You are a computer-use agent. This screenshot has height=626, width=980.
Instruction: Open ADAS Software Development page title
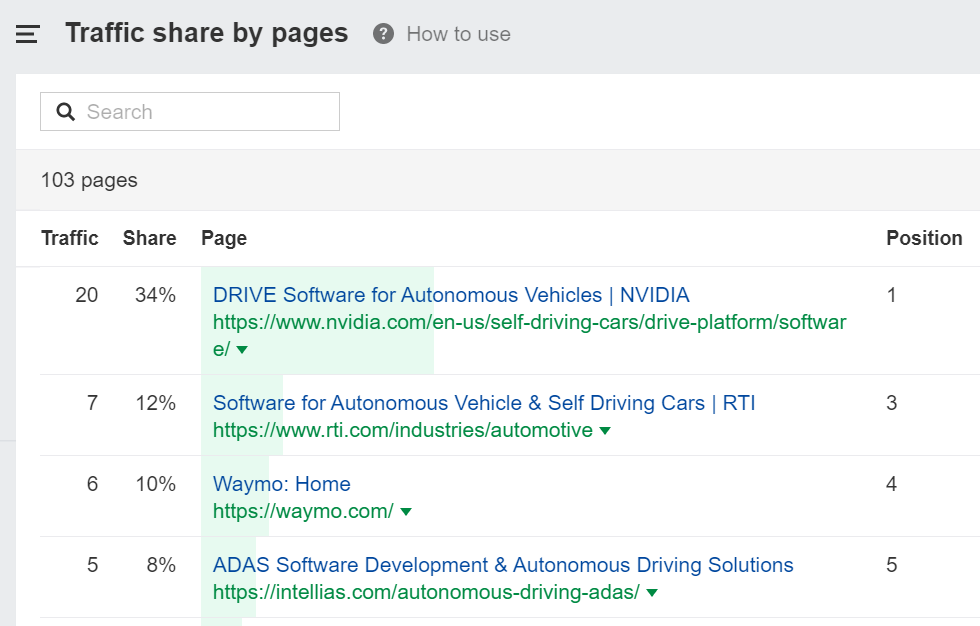pyautogui.click(x=503, y=565)
